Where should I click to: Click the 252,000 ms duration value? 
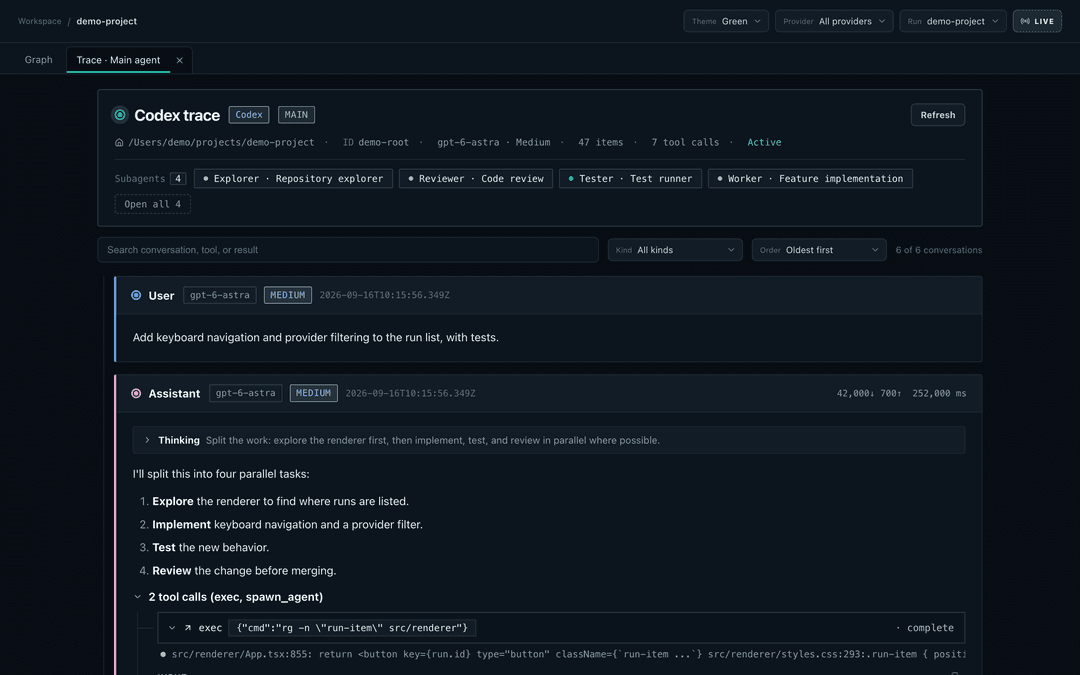coord(939,393)
